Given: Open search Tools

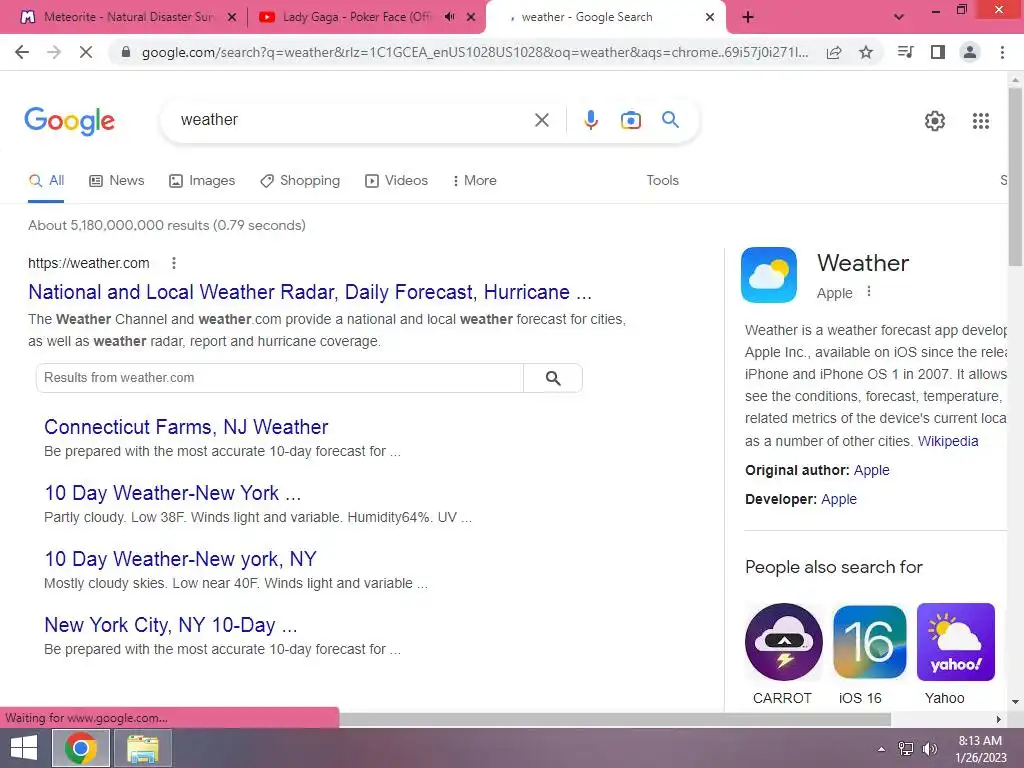Looking at the screenshot, I should click(x=662, y=180).
